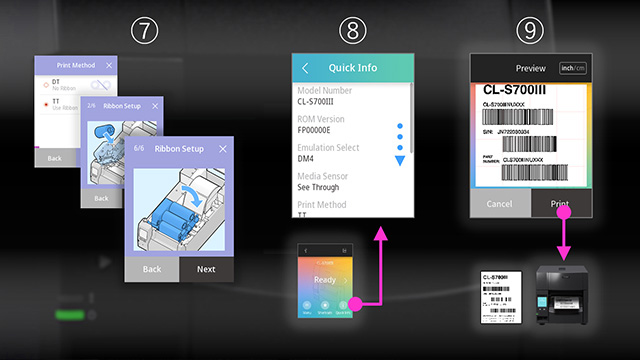This screenshot has width=640, height=360.
Task: Toggle the inch/cm unit switch
Action: click(573, 68)
